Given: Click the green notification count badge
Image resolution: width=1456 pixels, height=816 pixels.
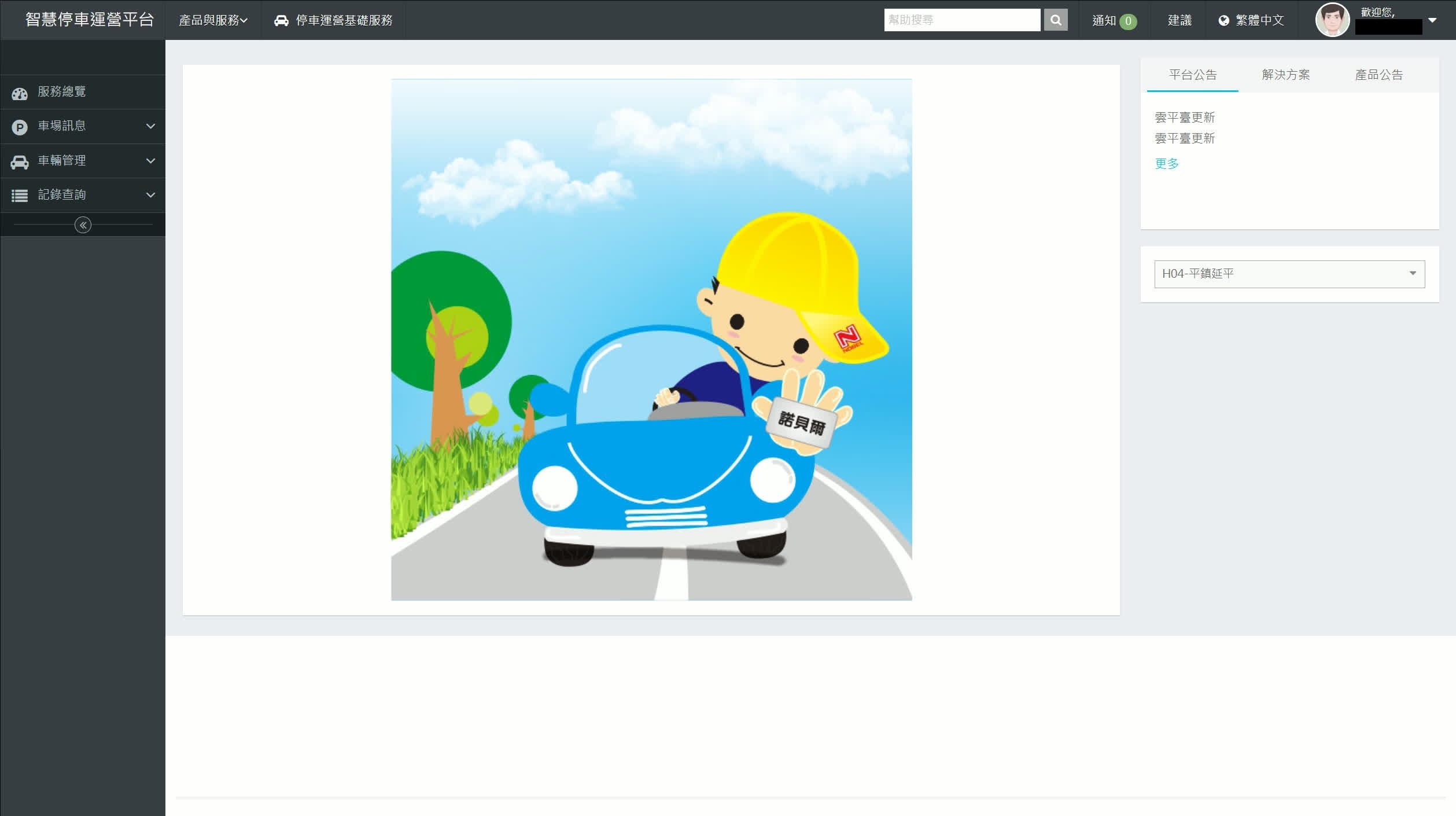Looking at the screenshot, I should click(1127, 21).
